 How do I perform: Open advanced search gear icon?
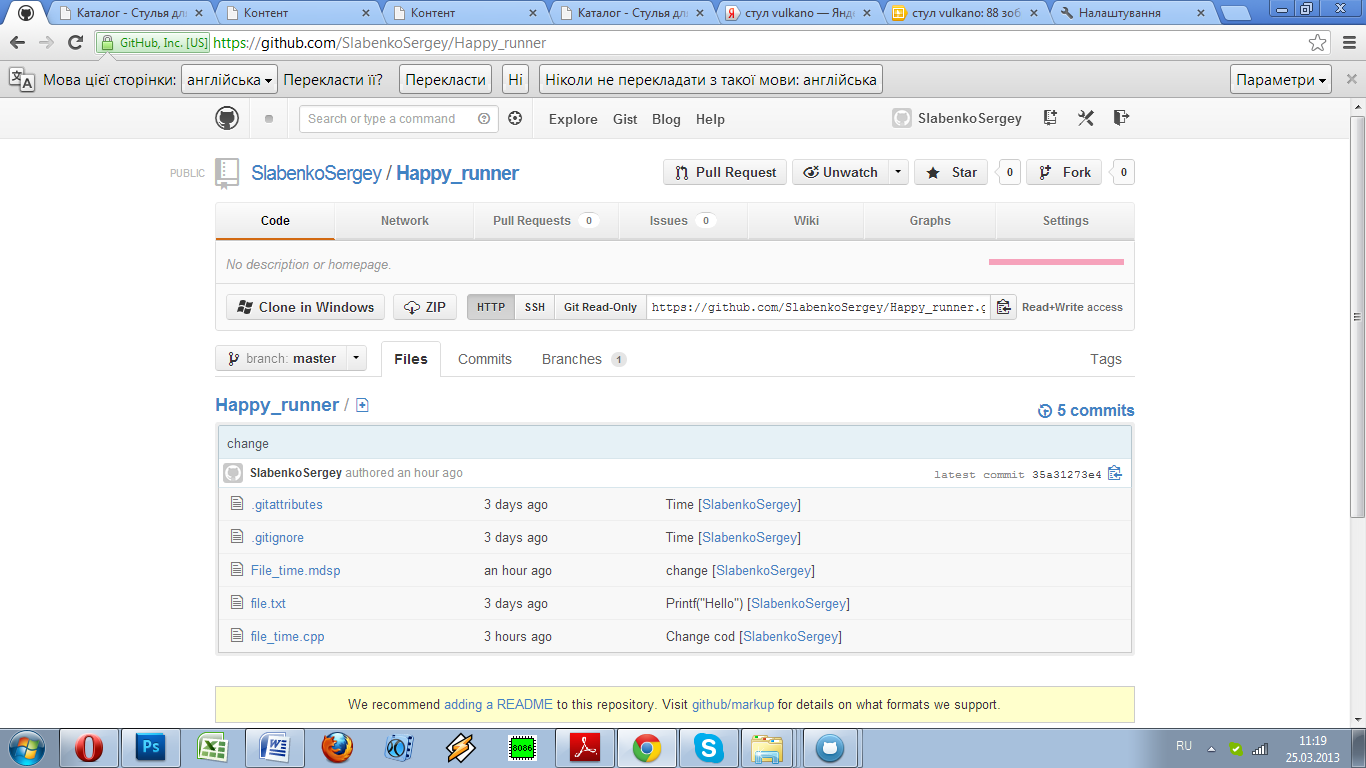pos(515,118)
